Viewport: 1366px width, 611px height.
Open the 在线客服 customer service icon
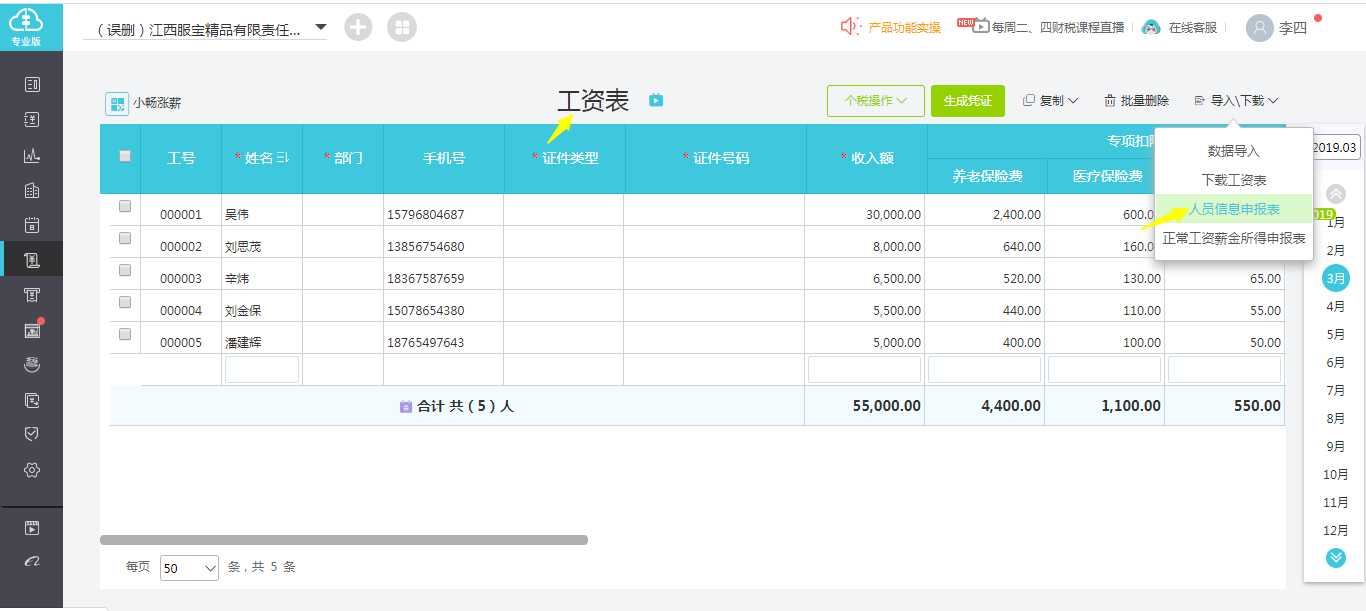[x=1153, y=27]
